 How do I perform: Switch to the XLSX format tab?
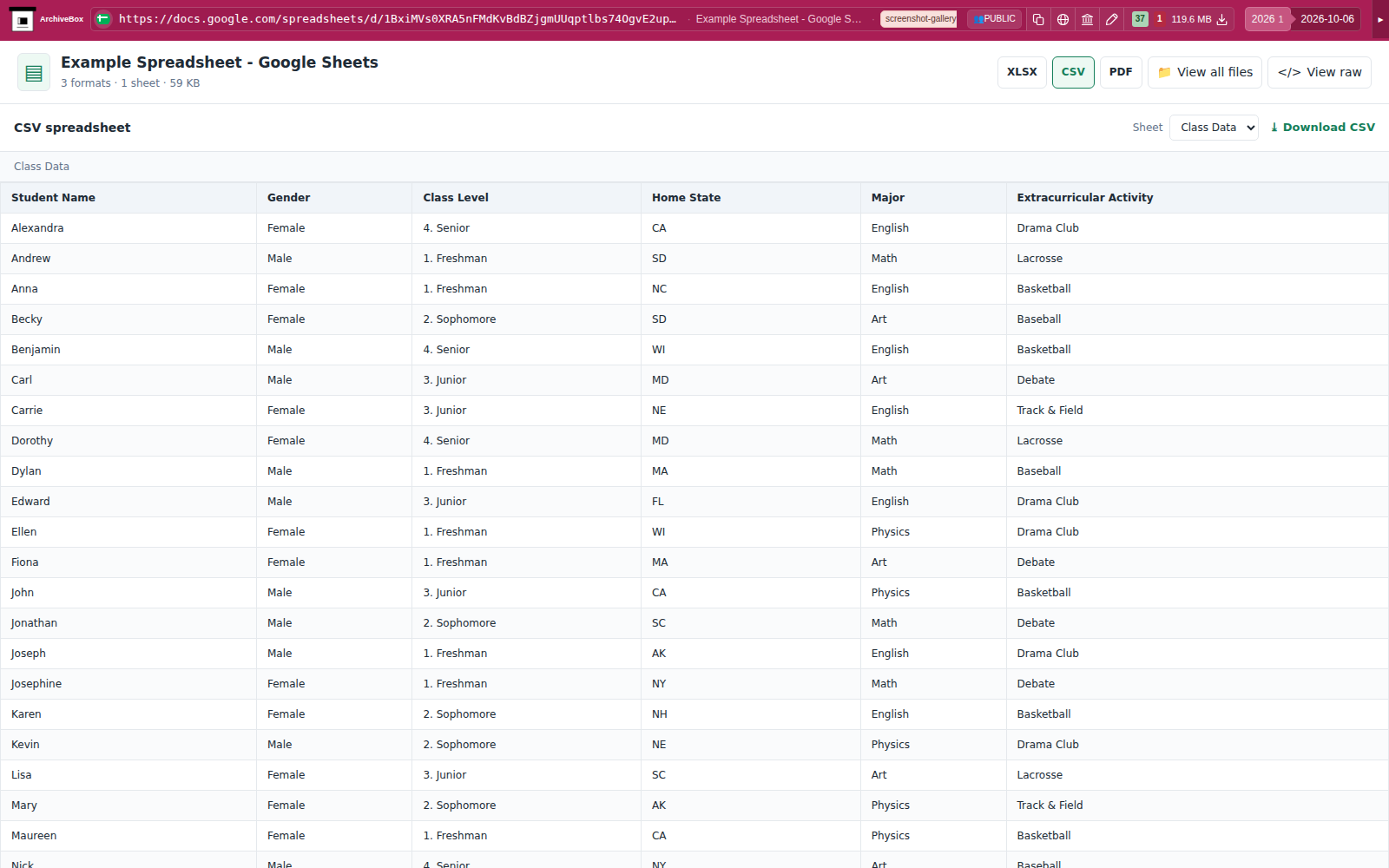click(1022, 72)
